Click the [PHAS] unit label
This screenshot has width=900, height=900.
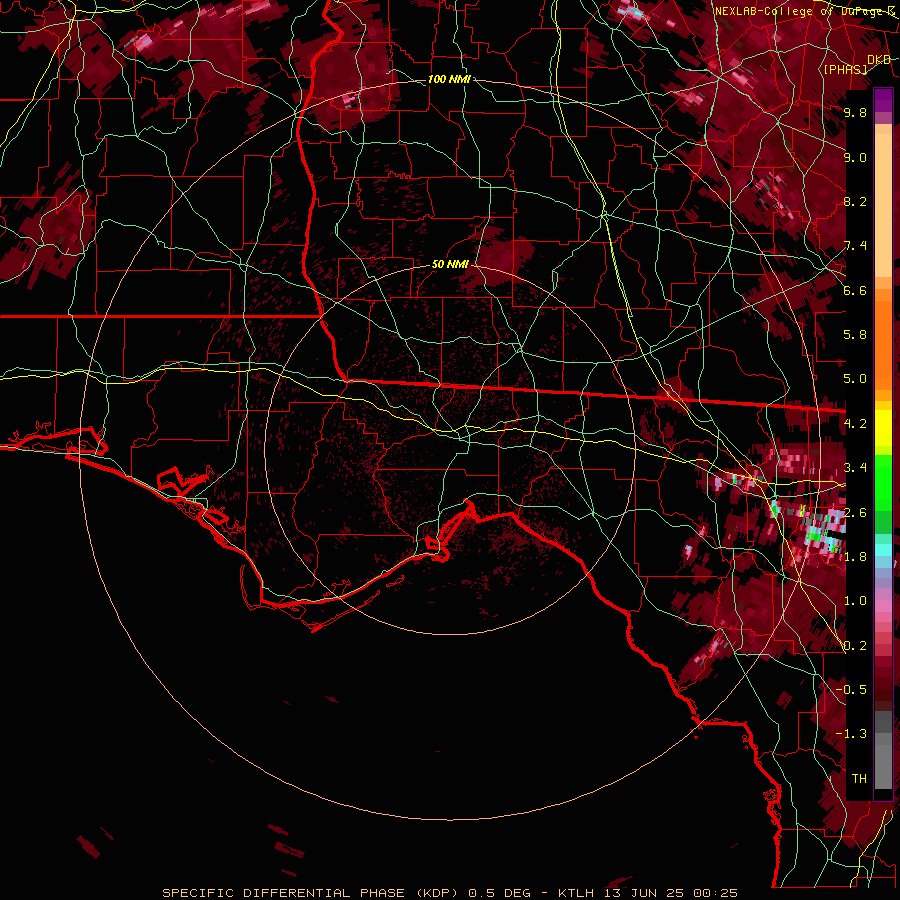pos(845,69)
